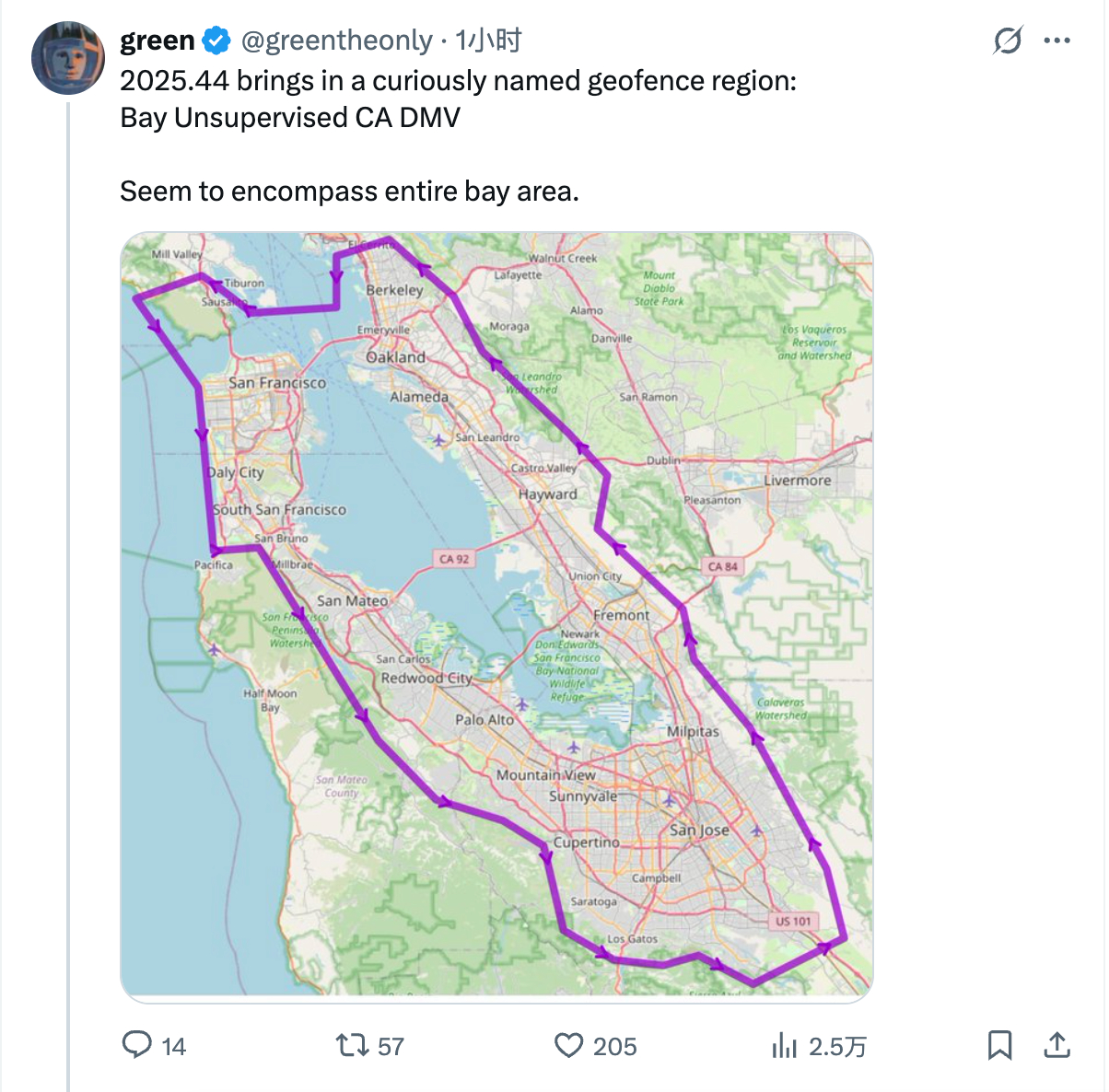Image resolution: width=1109 pixels, height=1092 pixels.
Task: Click the blue verified badge
Action: (216, 41)
